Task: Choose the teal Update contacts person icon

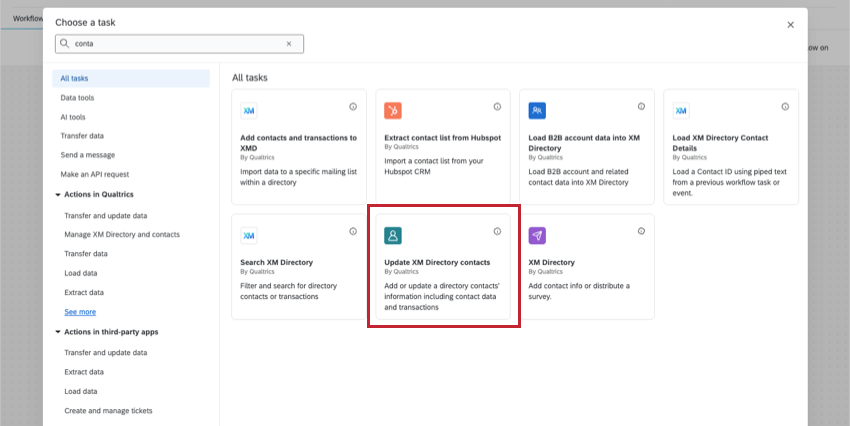Action: click(393, 236)
